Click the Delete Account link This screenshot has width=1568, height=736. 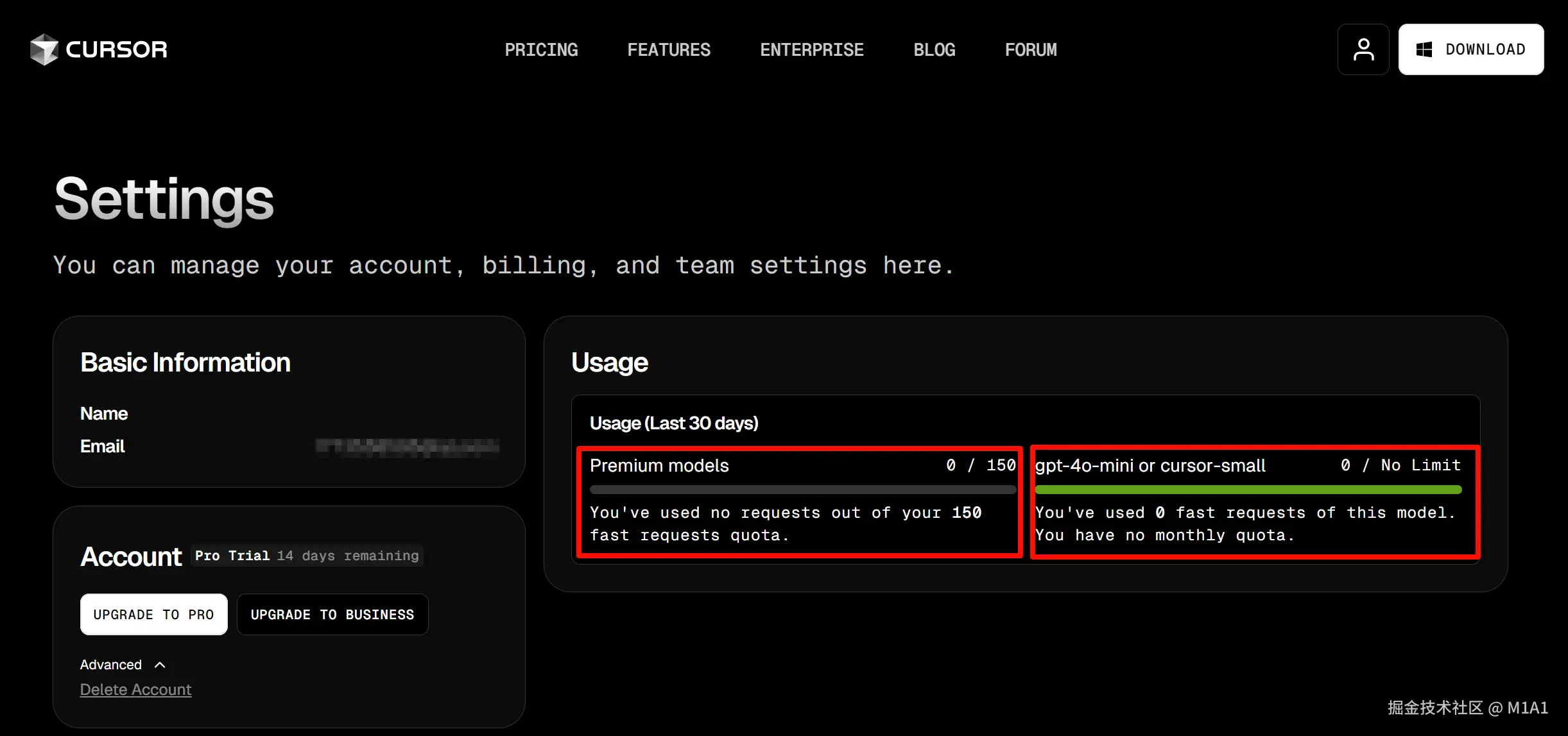(x=135, y=689)
